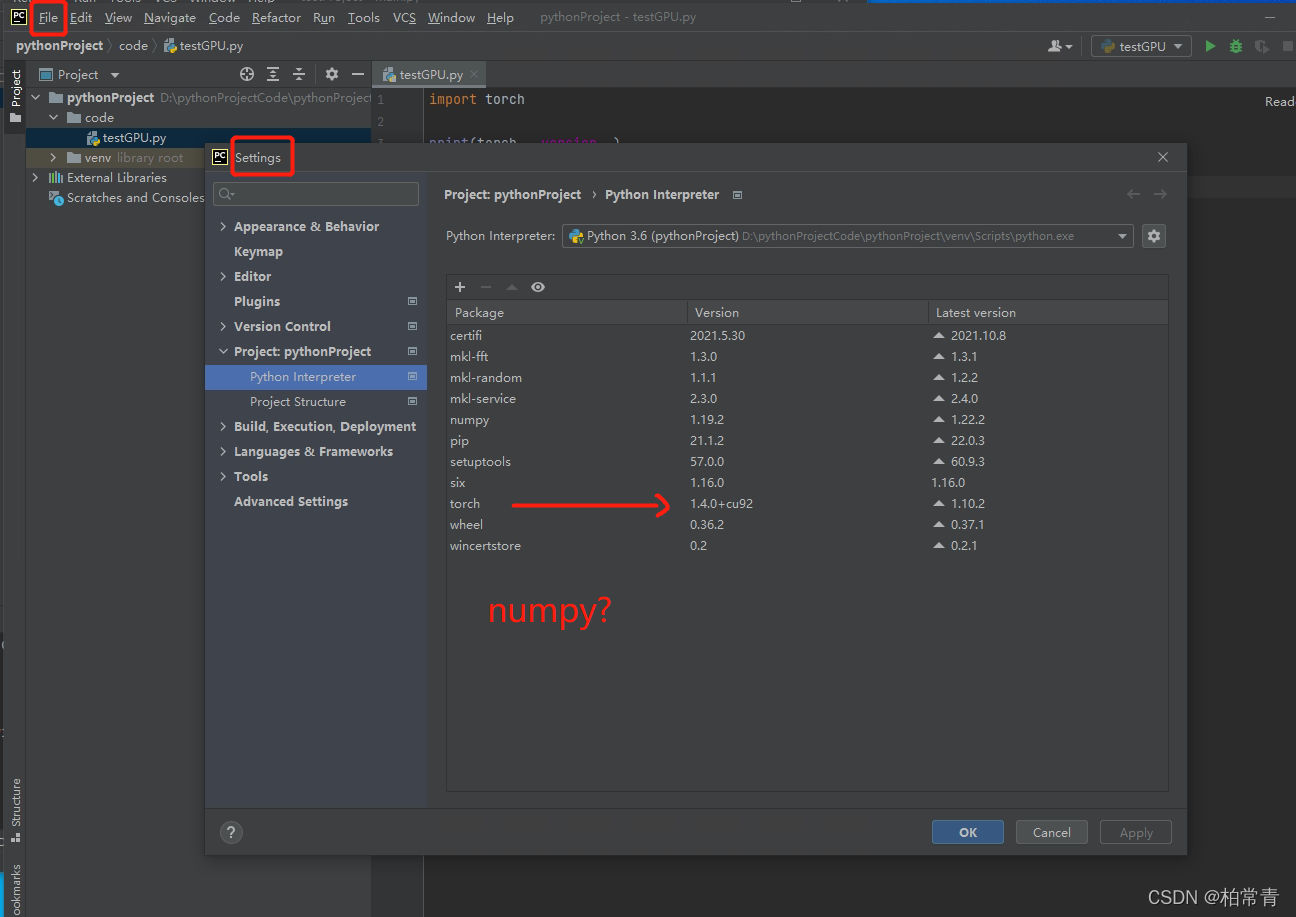The image size is (1296, 917).
Task: Click the Upgrade package arrow icon
Action: (x=512, y=287)
